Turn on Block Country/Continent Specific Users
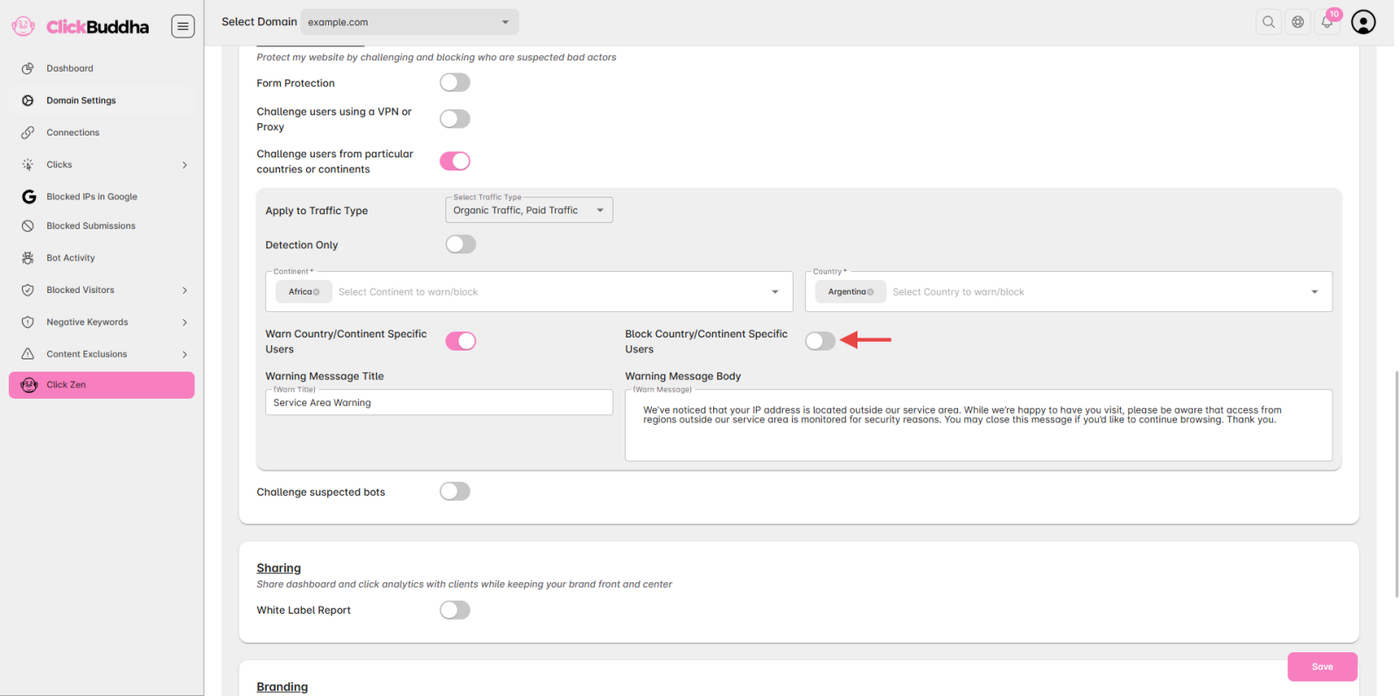The width and height of the screenshot is (1400, 696). coord(820,341)
